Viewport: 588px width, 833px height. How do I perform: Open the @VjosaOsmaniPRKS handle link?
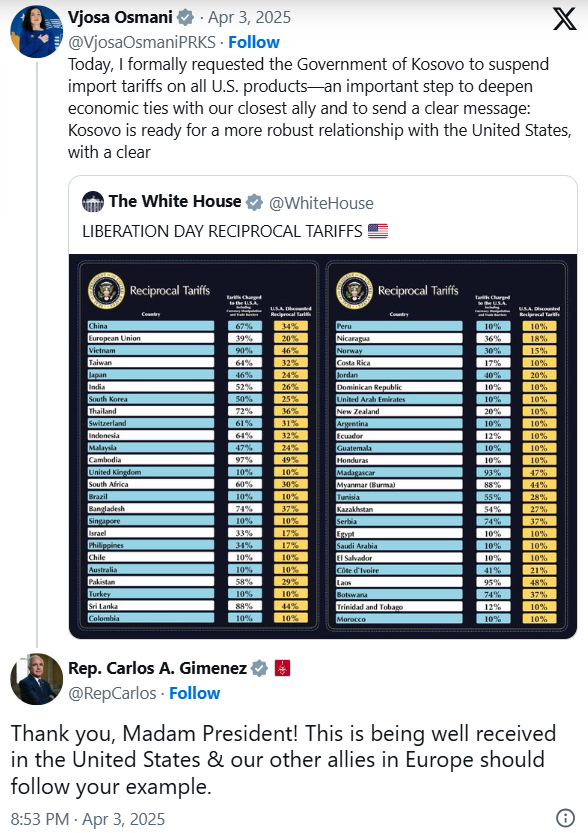[142, 42]
